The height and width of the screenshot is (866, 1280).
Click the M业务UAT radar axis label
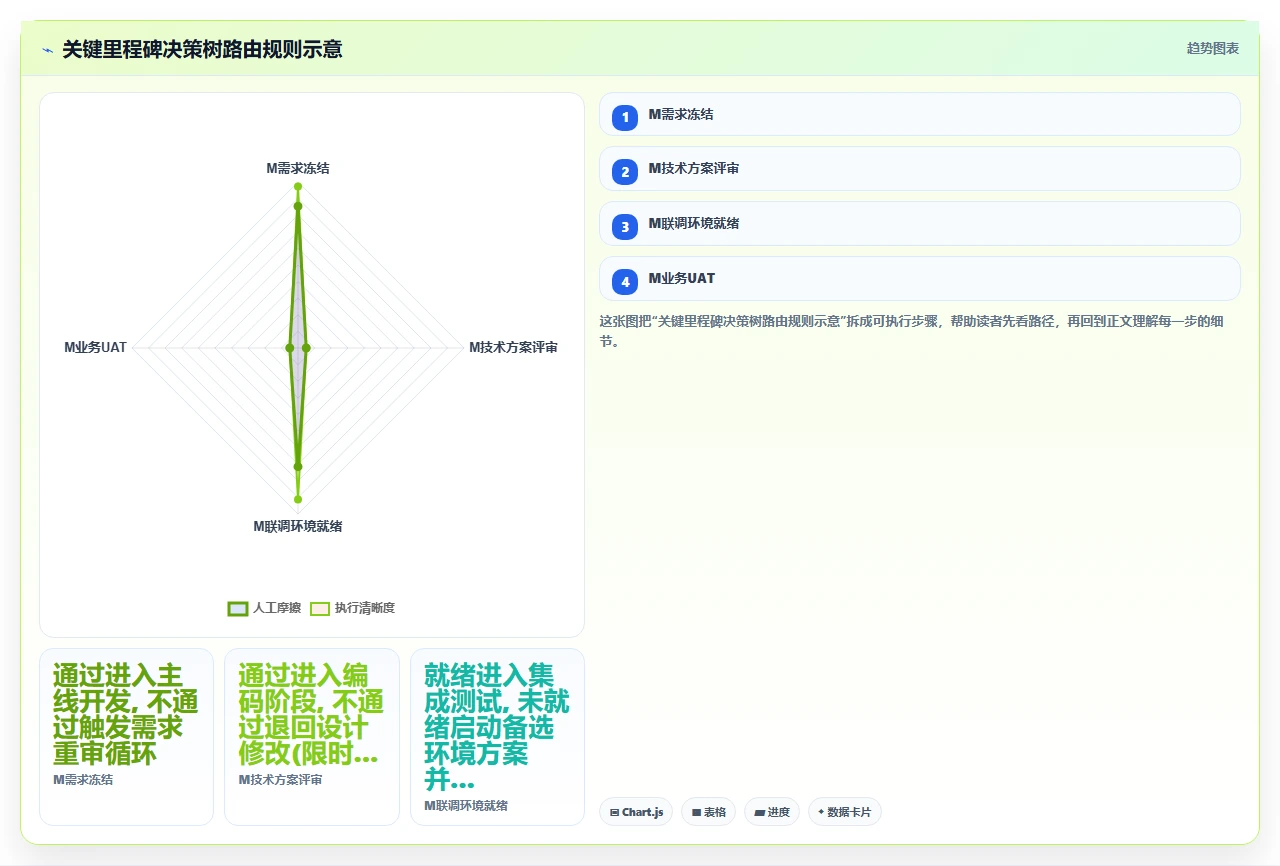(x=96, y=347)
